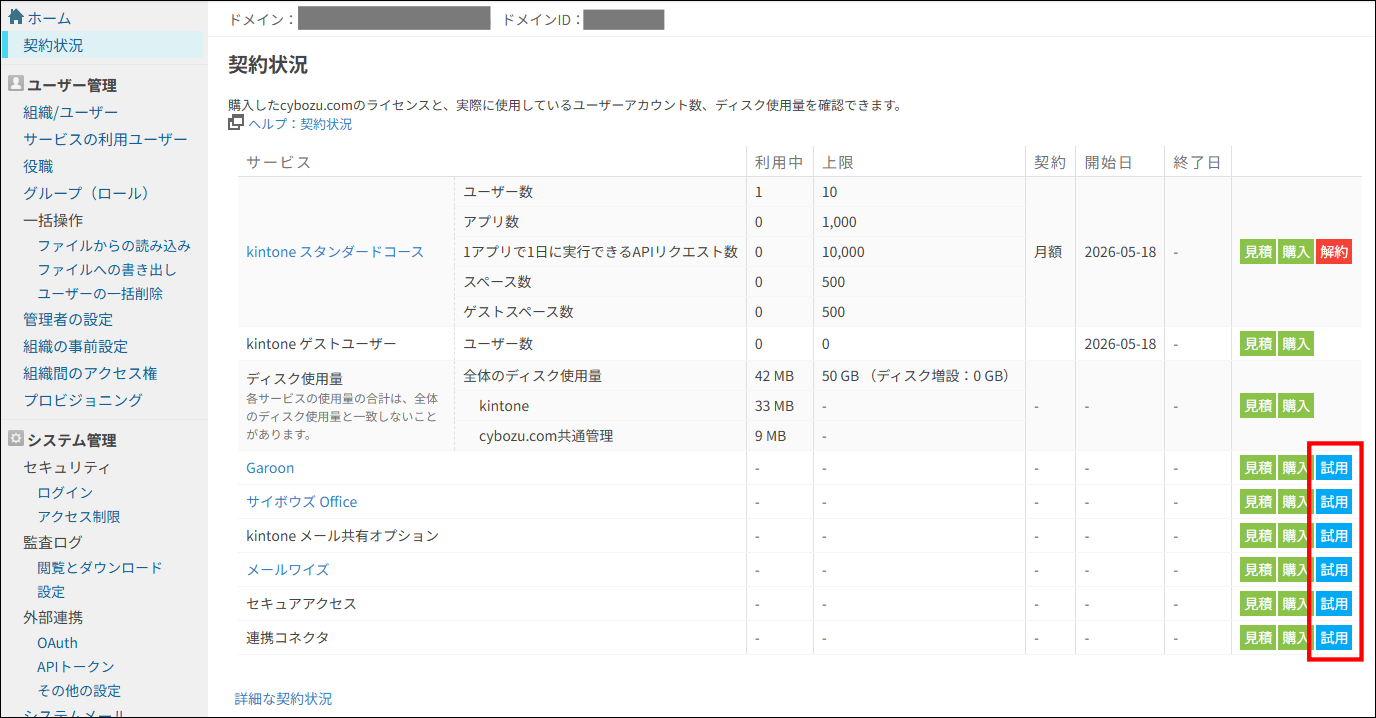This screenshot has width=1376, height=718.
Task: Click the 42 MB disk usage value
Action: click(775, 376)
